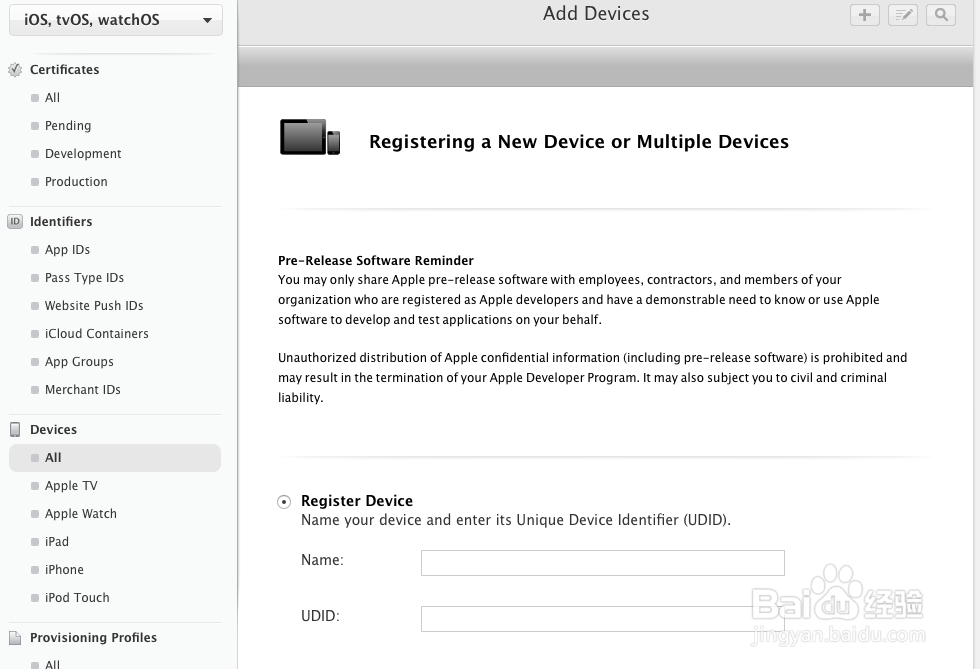Click the Certificates section icon
980x669 pixels.
point(15,69)
